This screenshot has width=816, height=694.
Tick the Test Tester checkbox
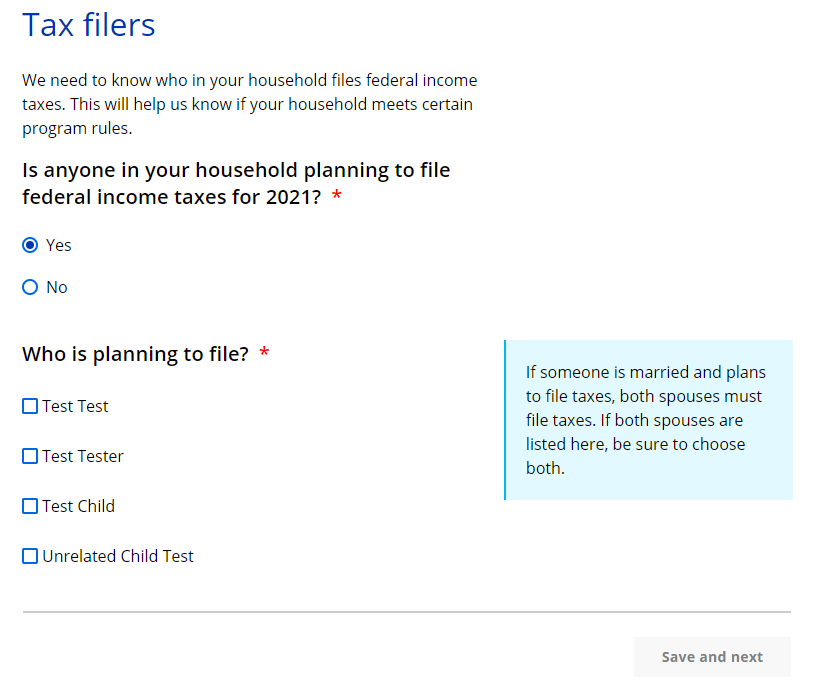30,456
